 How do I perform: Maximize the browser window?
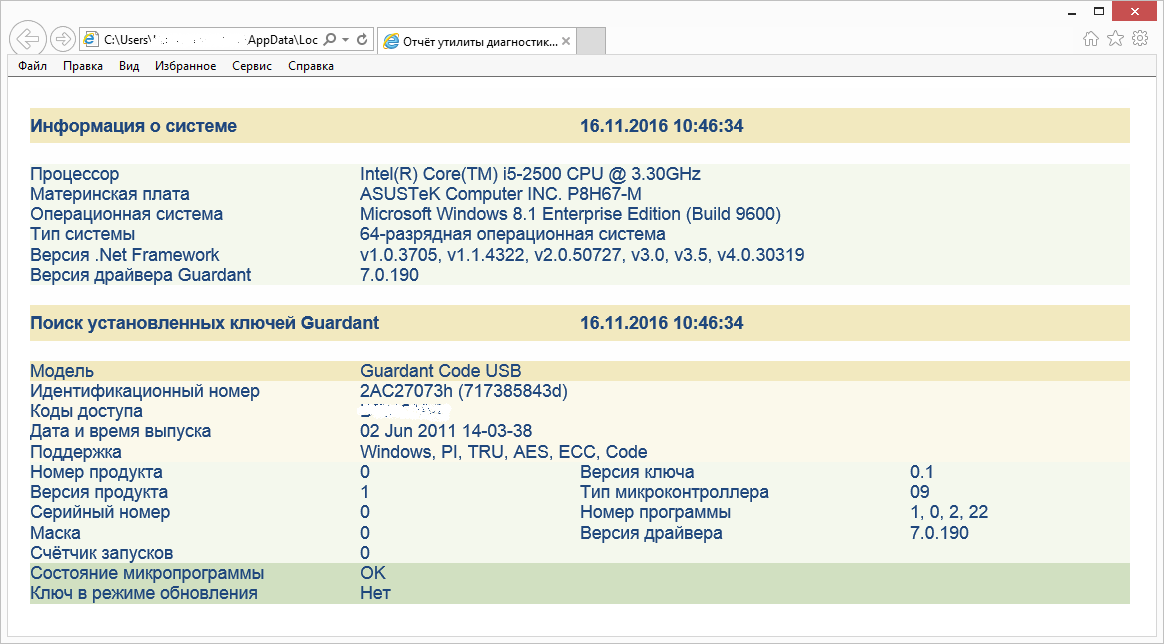click(1100, 11)
